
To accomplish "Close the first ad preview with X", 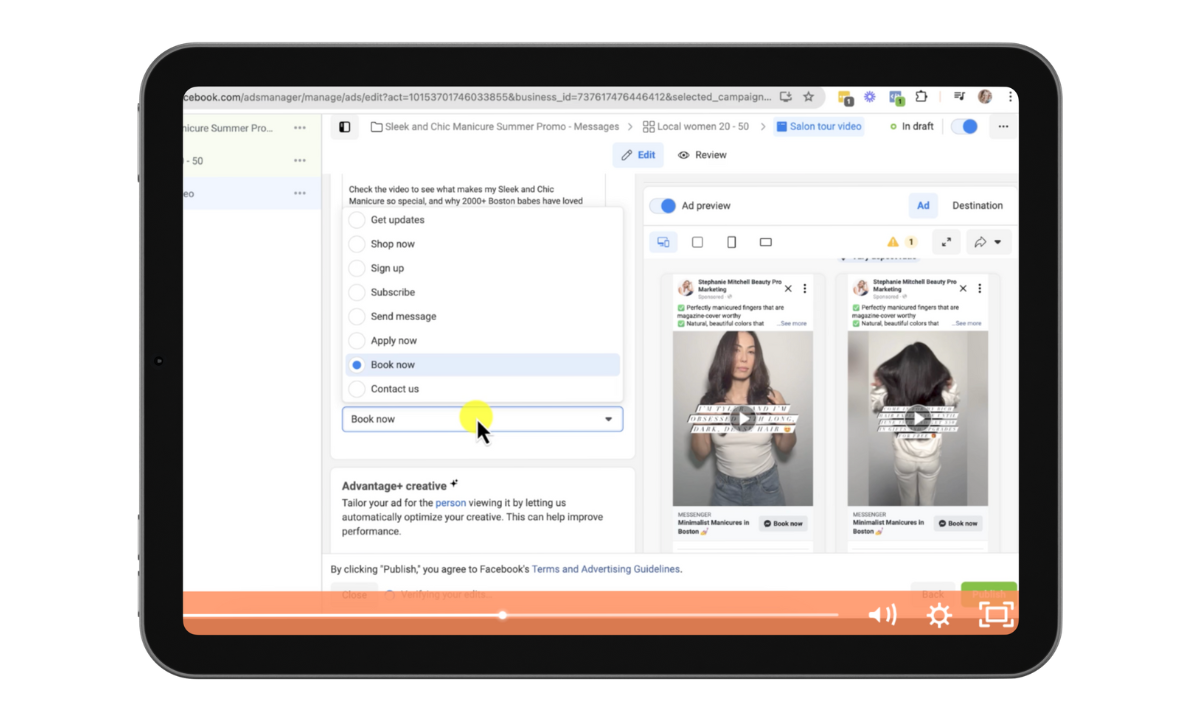I will (x=788, y=289).
